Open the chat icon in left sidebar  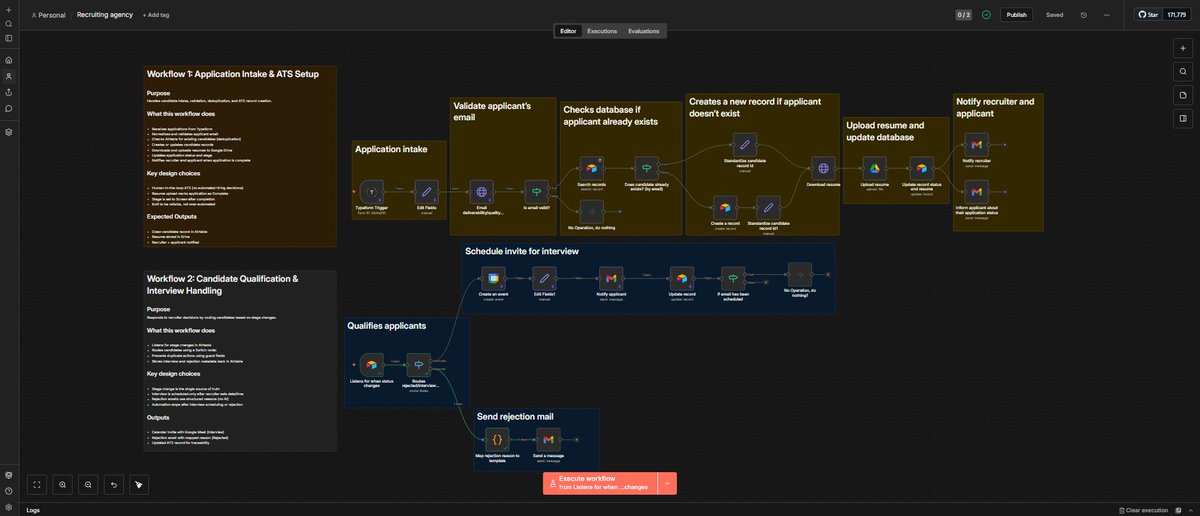click(8, 108)
